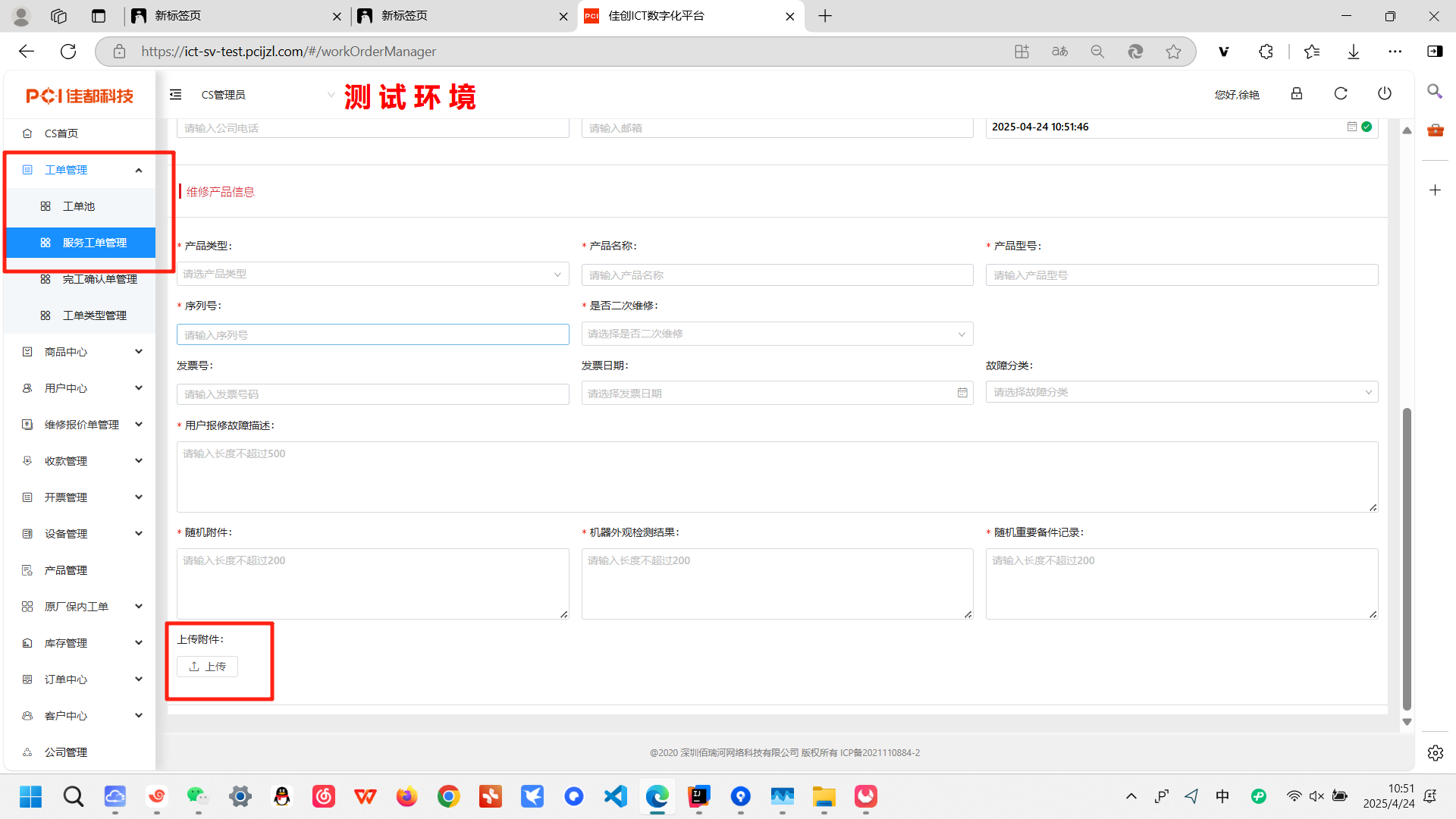Click the 上传 attachment button

click(207, 667)
